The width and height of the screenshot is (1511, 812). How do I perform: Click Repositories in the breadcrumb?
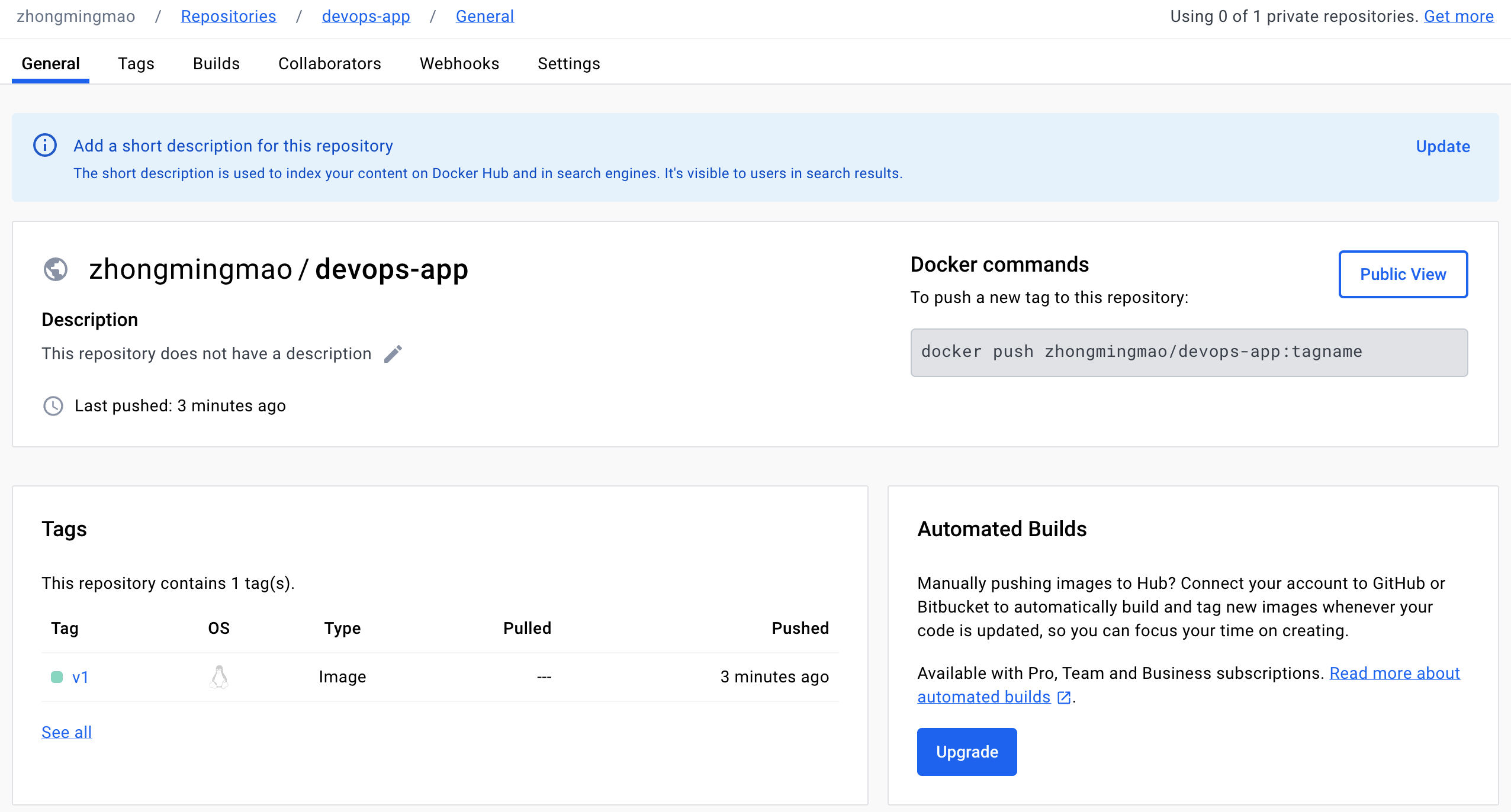tap(229, 16)
